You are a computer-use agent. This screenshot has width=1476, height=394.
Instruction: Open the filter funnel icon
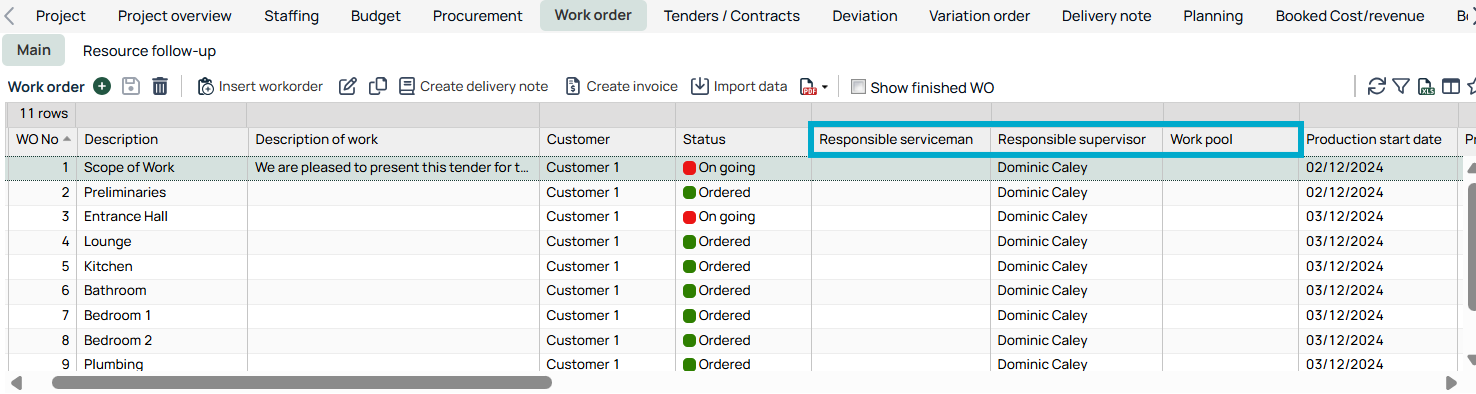pos(1401,87)
